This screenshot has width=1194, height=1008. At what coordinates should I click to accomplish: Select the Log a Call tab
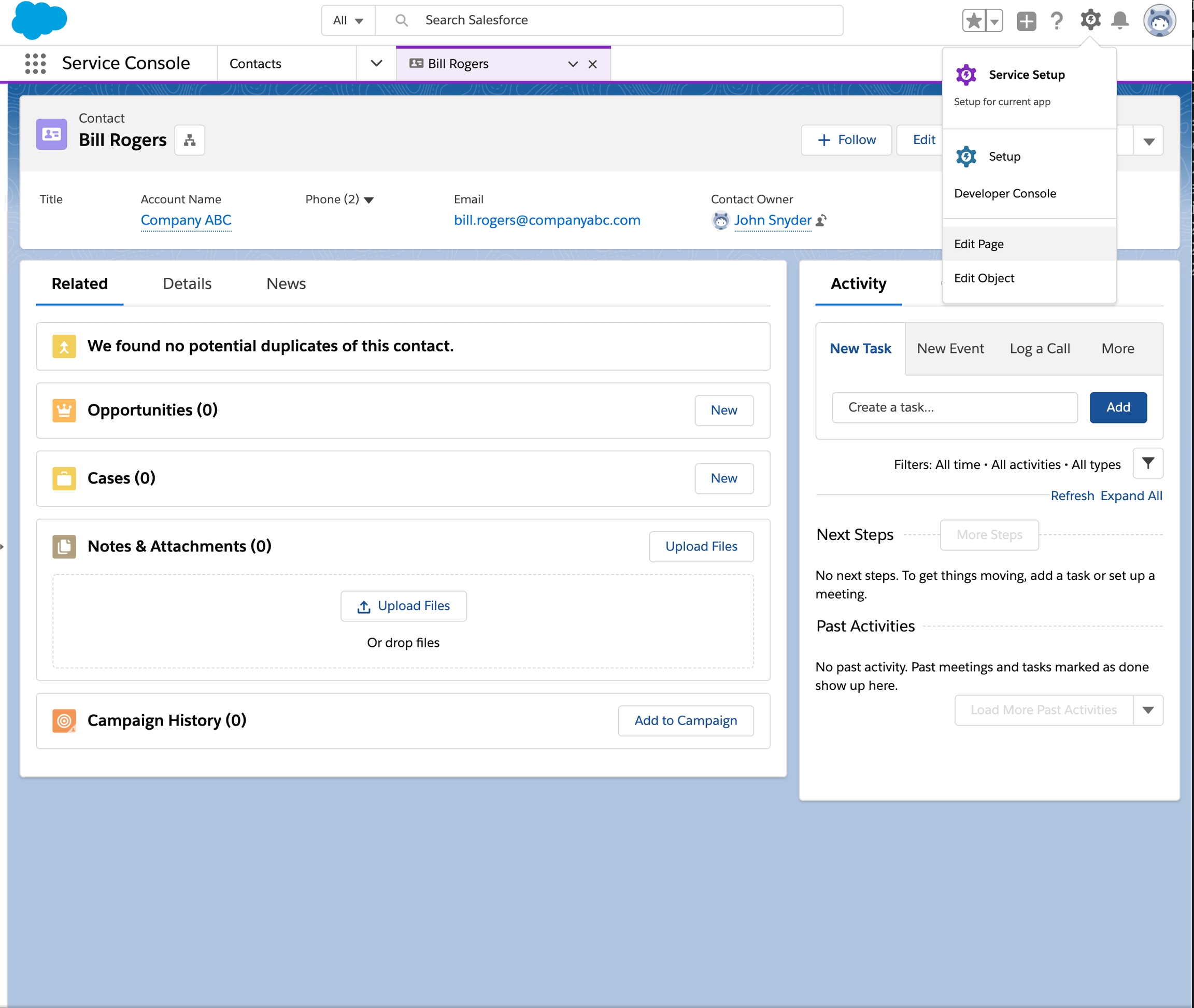tap(1040, 349)
